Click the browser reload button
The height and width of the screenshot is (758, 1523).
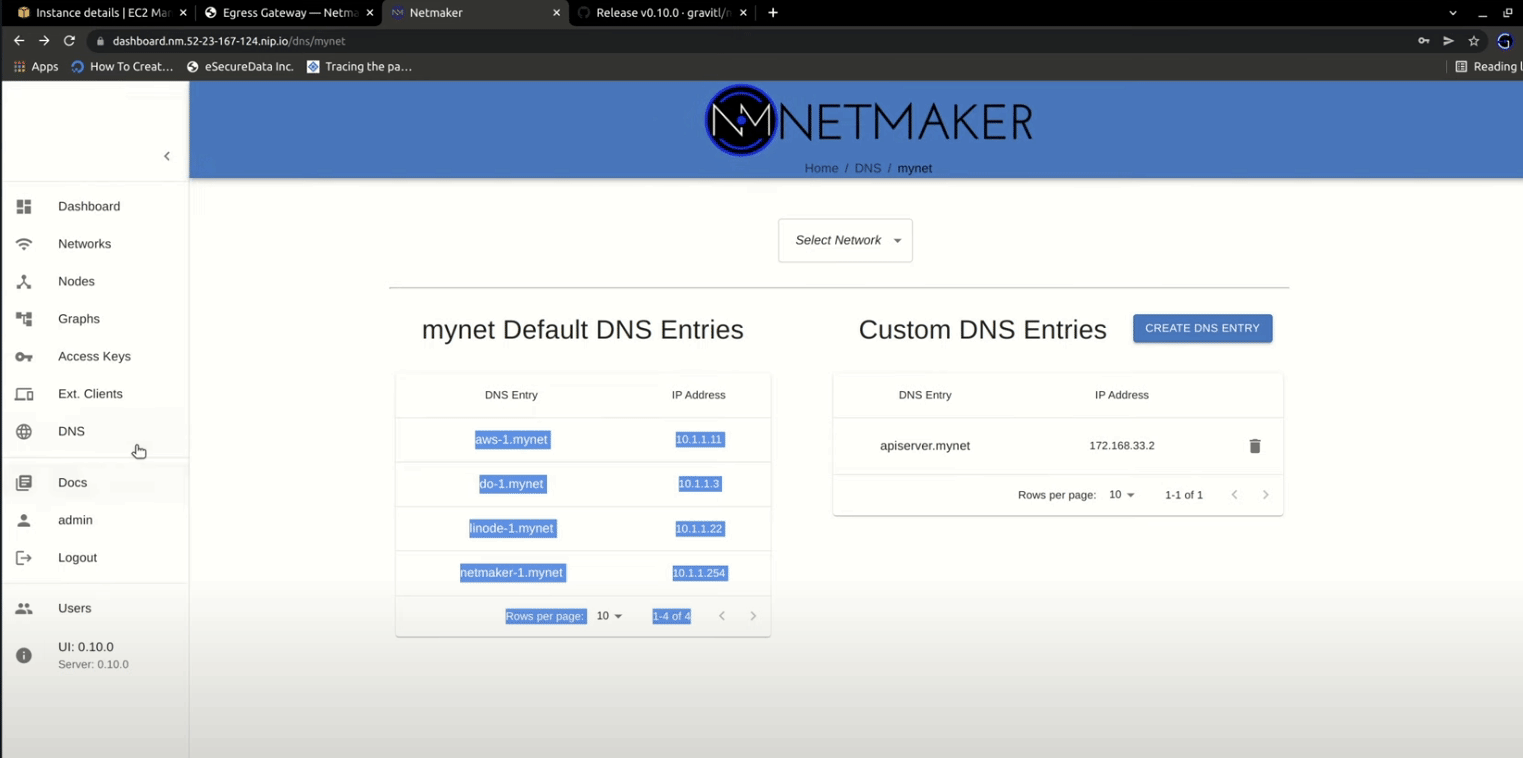[69, 41]
